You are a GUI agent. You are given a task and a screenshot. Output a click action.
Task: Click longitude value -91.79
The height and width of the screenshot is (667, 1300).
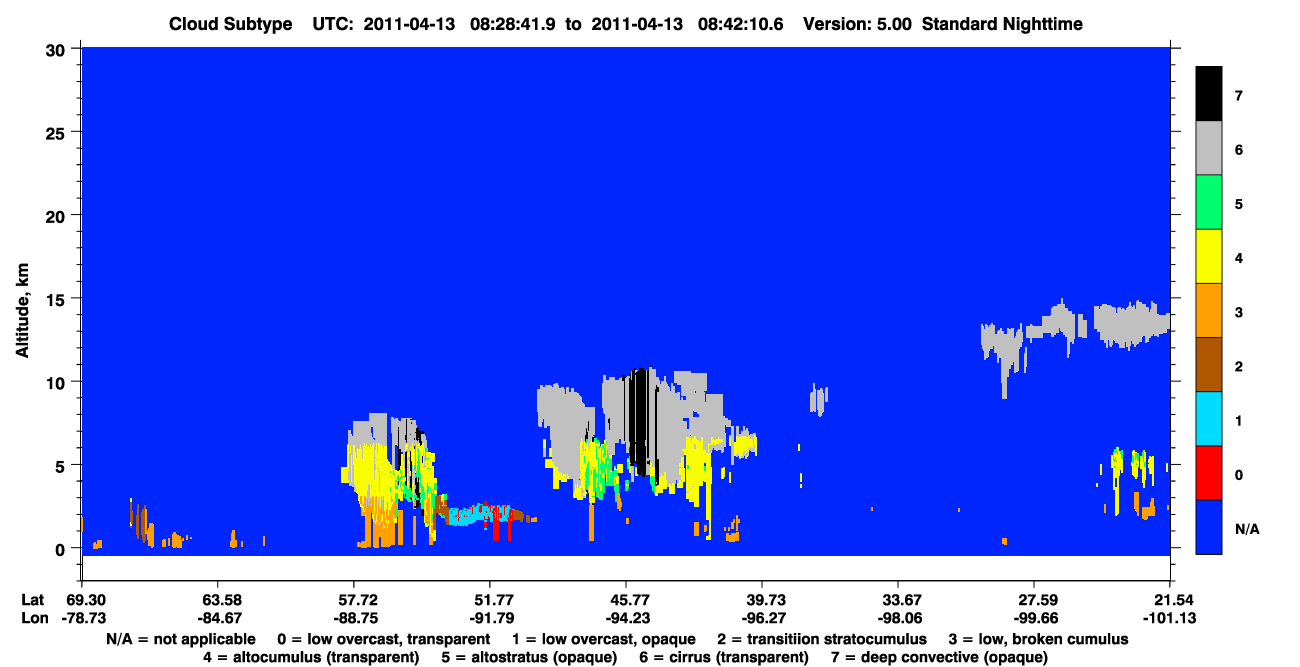(490, 618)
